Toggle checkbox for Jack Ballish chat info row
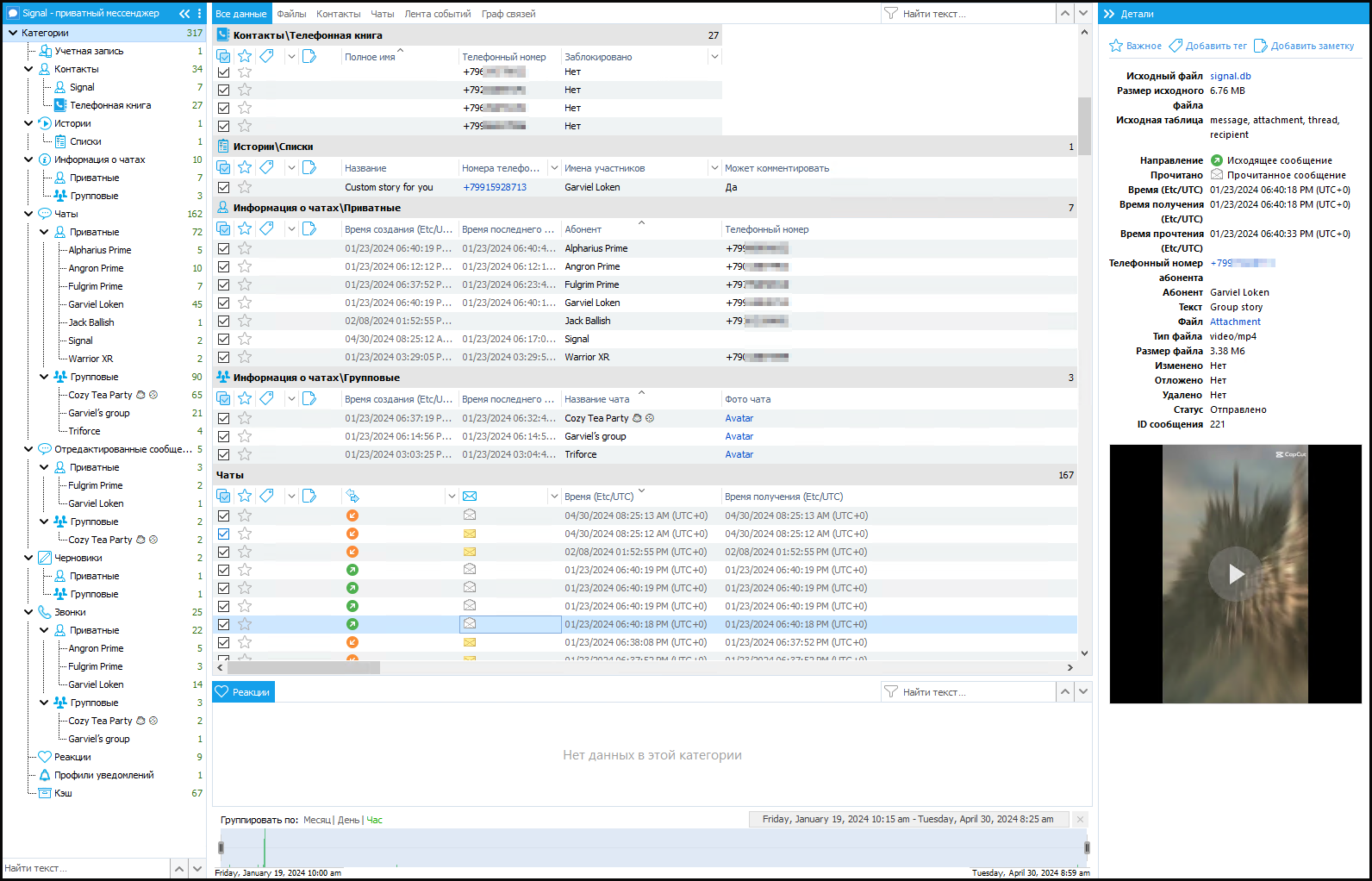This screenshot has width=1372, height=881. [x=224, y=321]
